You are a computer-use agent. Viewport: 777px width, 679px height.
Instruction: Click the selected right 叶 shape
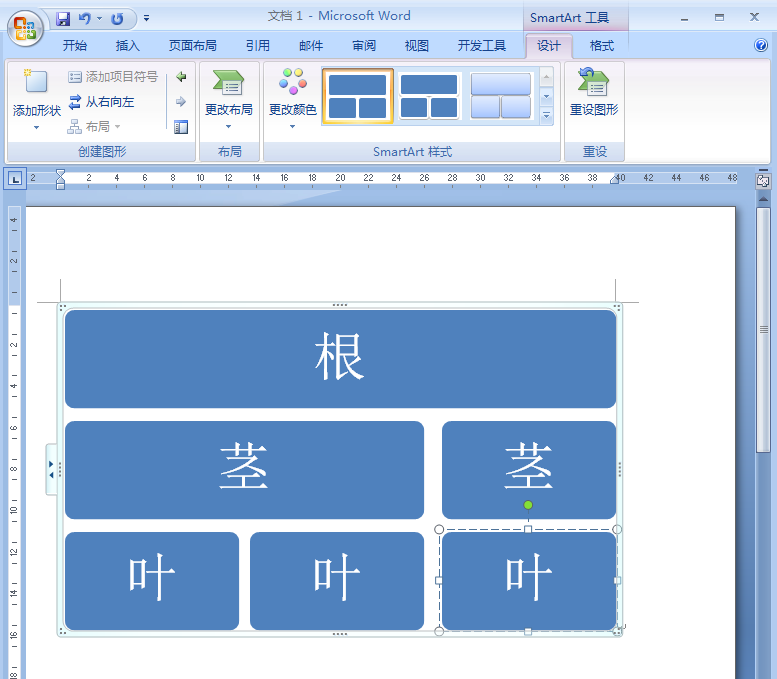click(529, 581)
